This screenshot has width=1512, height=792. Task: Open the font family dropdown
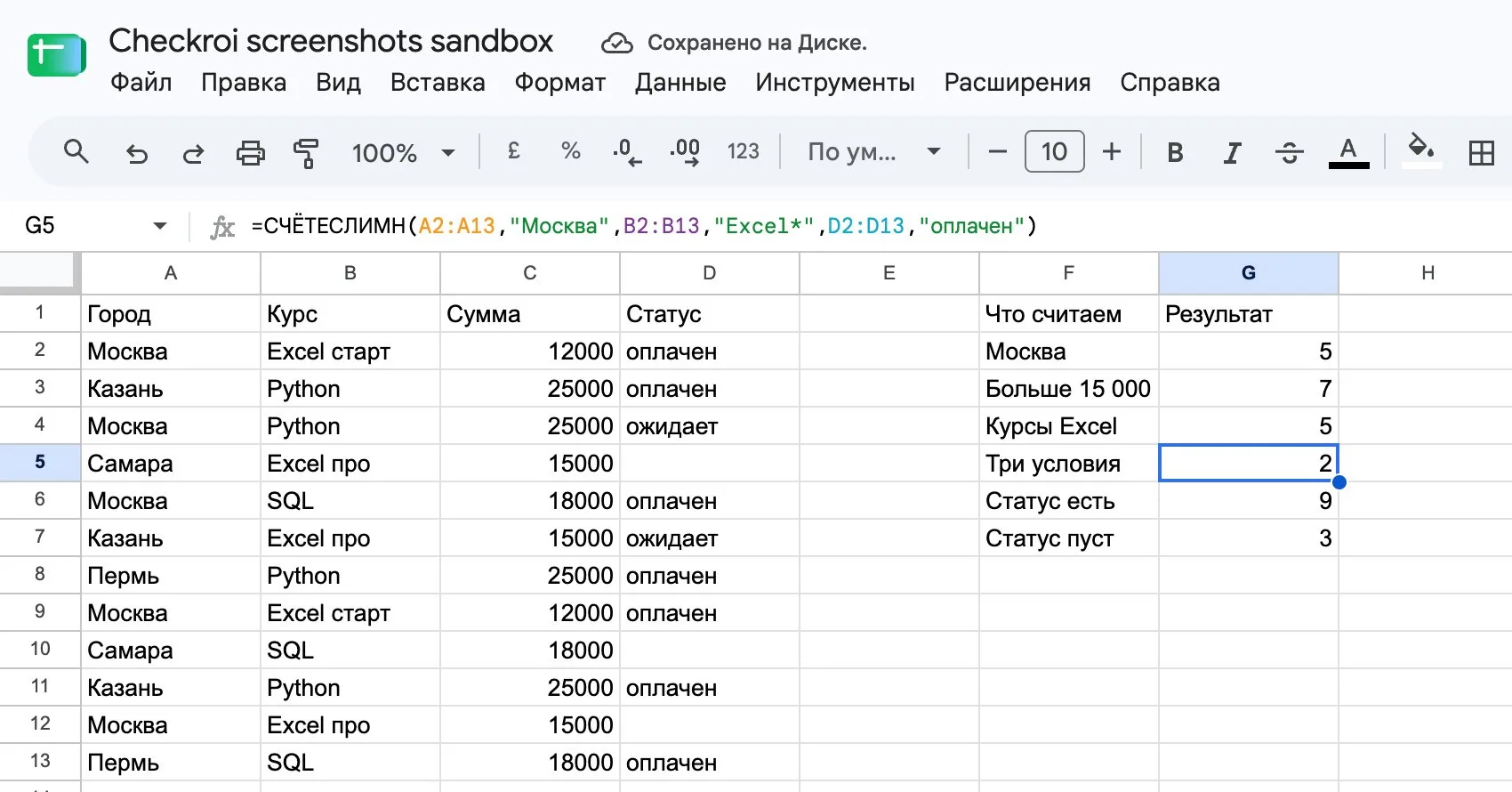point(873,152)
